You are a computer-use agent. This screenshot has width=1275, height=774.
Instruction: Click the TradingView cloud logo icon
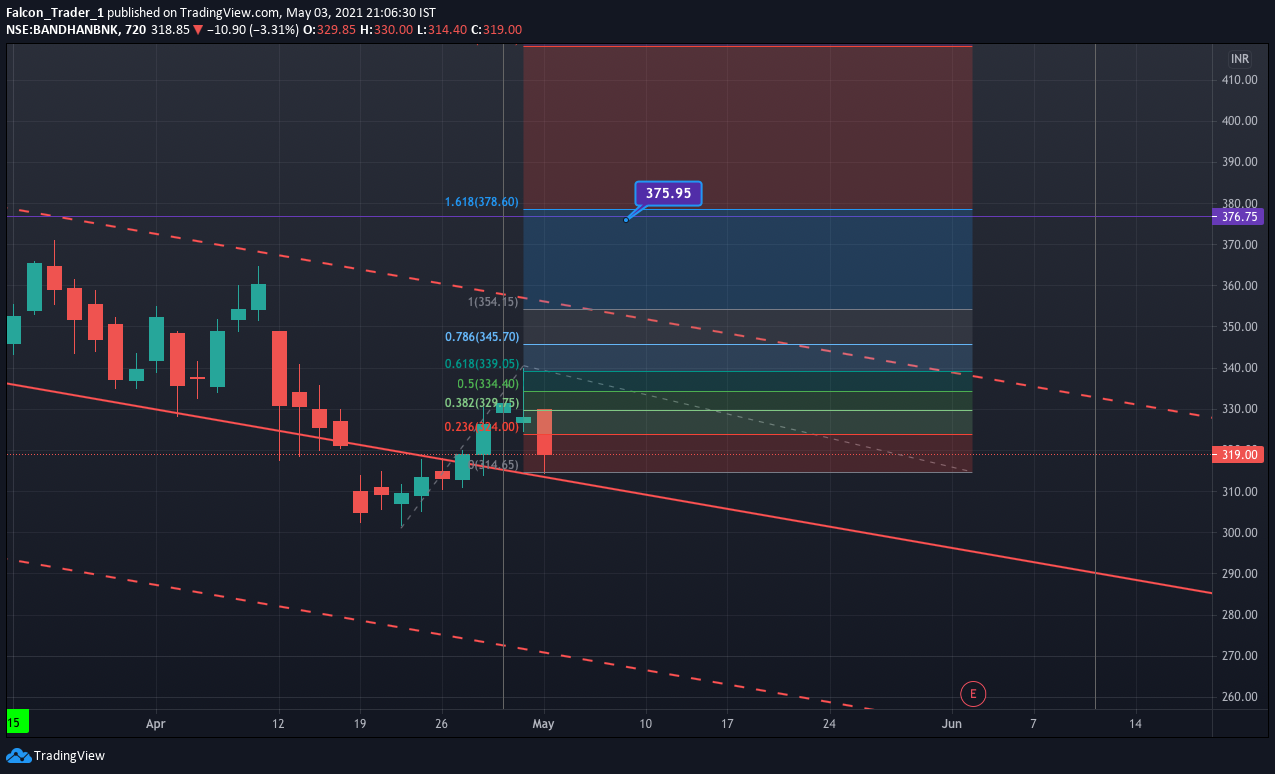pyautogui.click(x=18, y=755)
